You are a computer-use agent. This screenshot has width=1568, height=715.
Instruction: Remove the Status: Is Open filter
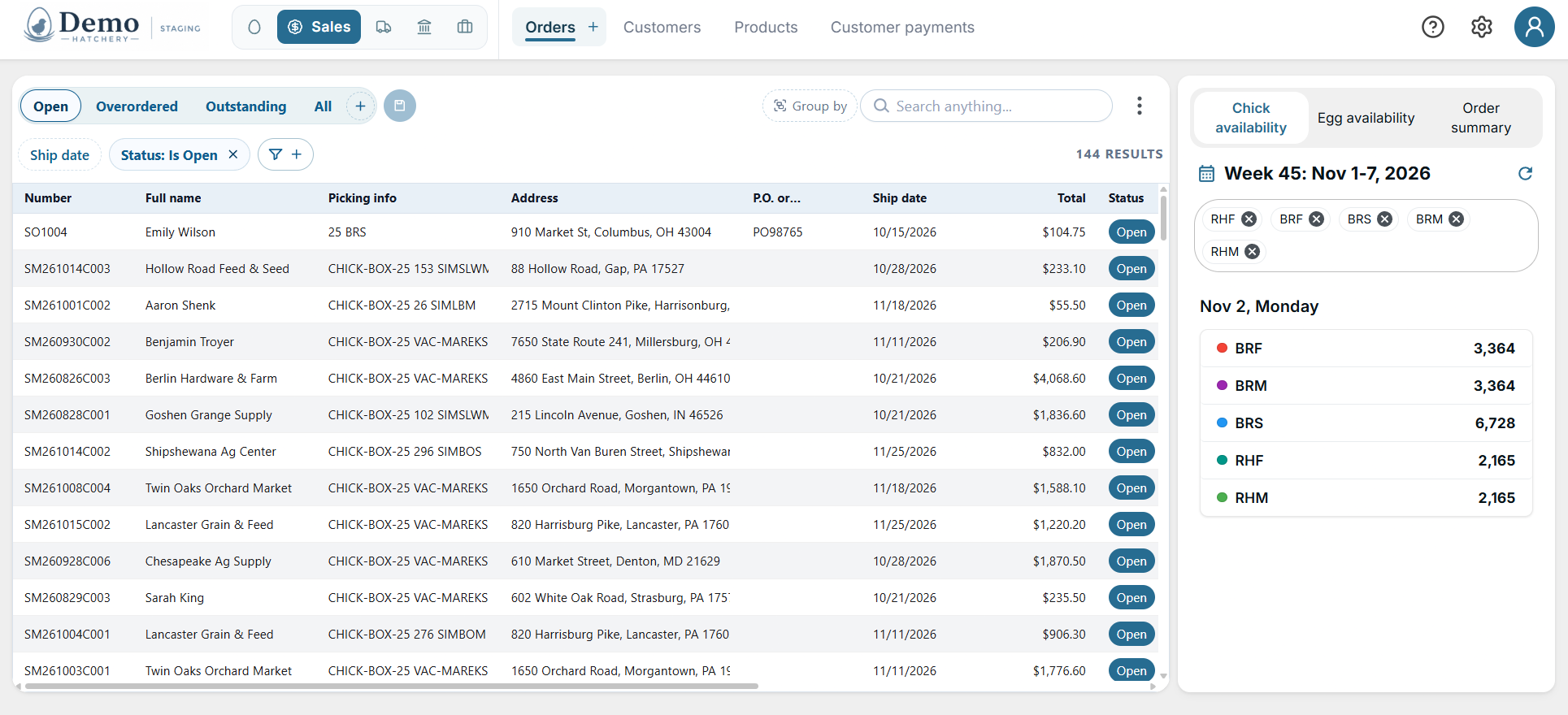pos(233,154)
